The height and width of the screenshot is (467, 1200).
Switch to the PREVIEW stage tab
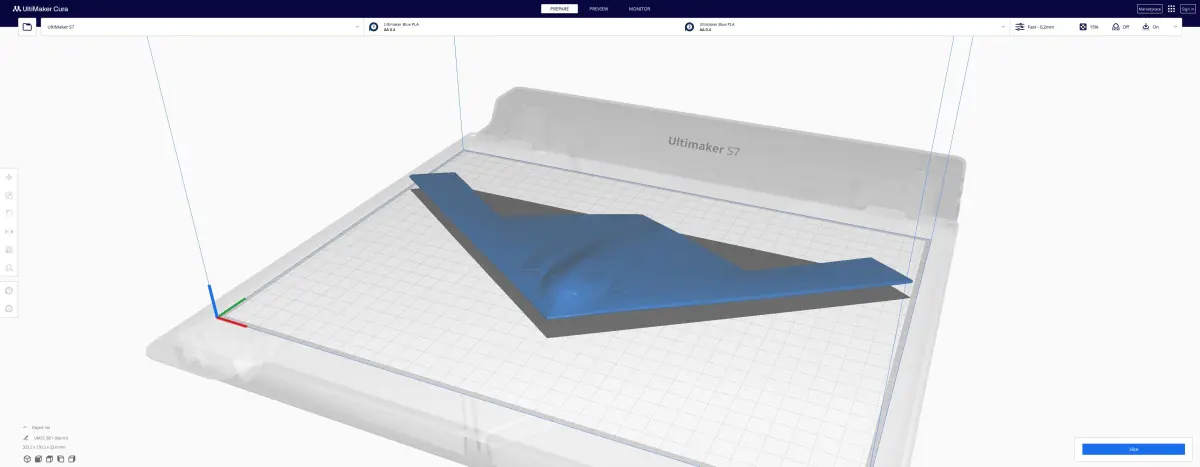click(598, 8)
